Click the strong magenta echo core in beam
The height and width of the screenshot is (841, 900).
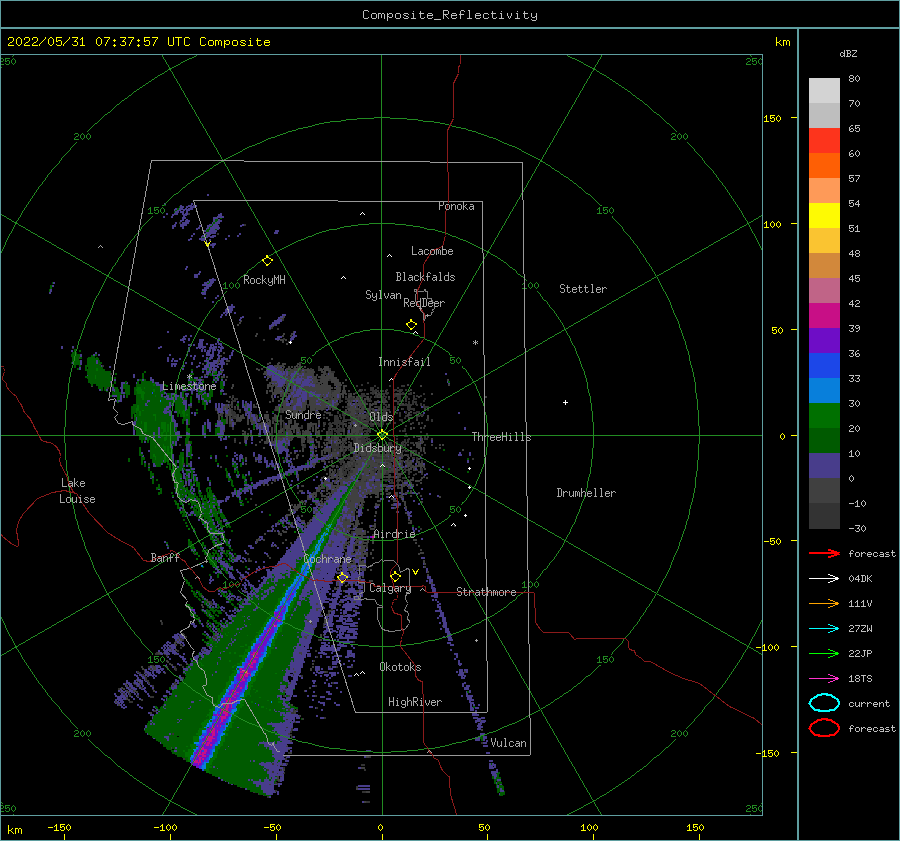(x=227, y=707)
